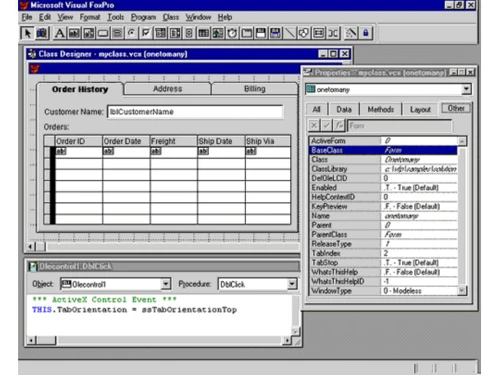This screenshot has height=375, width=500.
Task: Select the KeyPreview property row
Action: click(x=383, y=206)
